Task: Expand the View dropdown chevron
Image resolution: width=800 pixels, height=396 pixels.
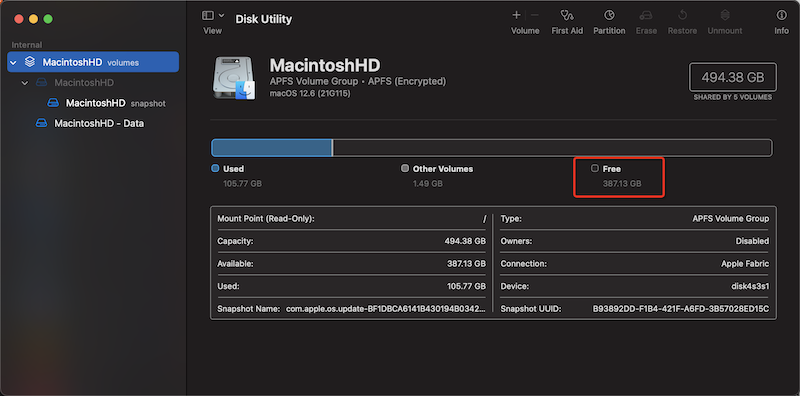Action: (221, 15)
